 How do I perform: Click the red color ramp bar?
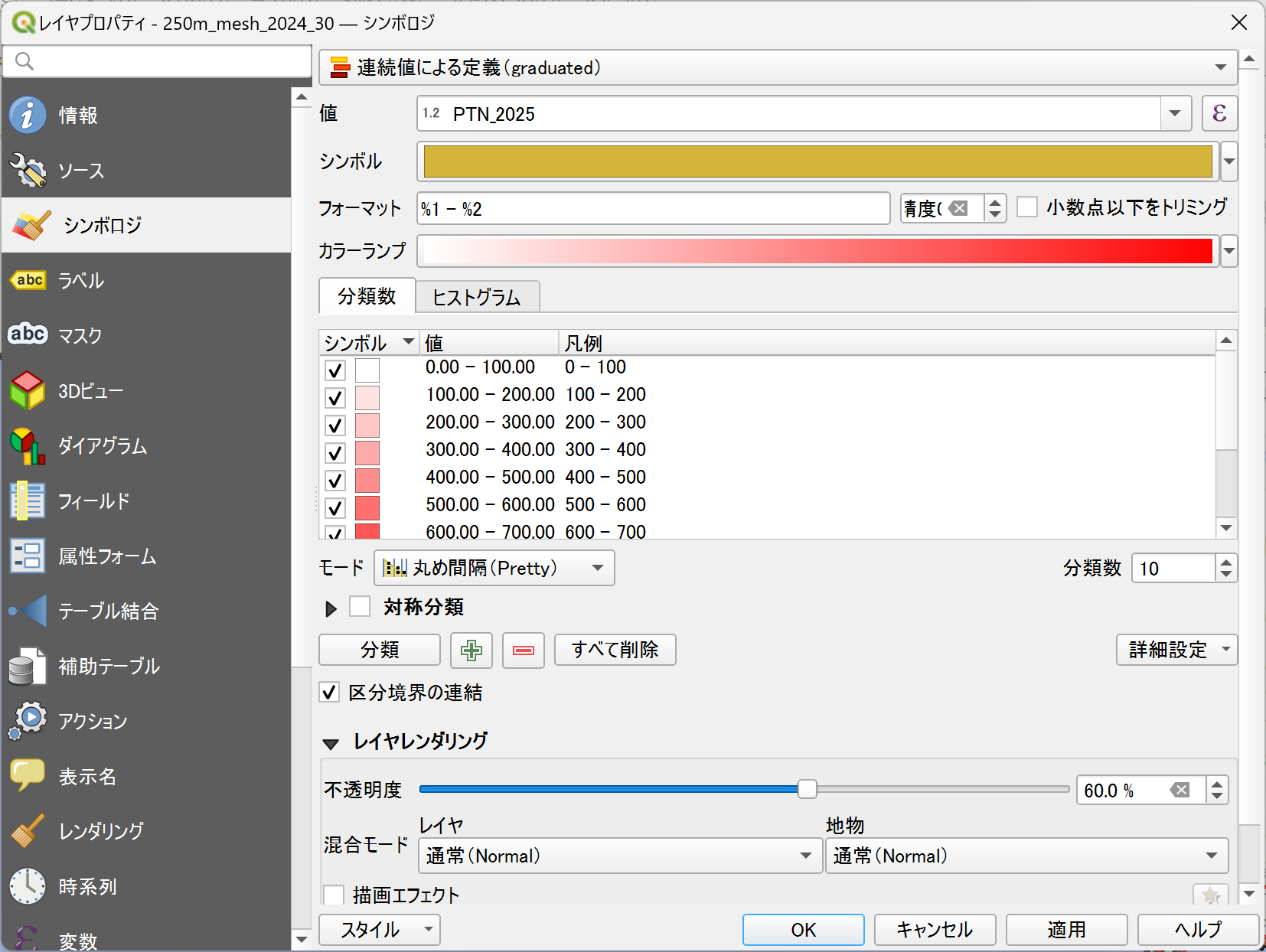[x=817, y=251]
